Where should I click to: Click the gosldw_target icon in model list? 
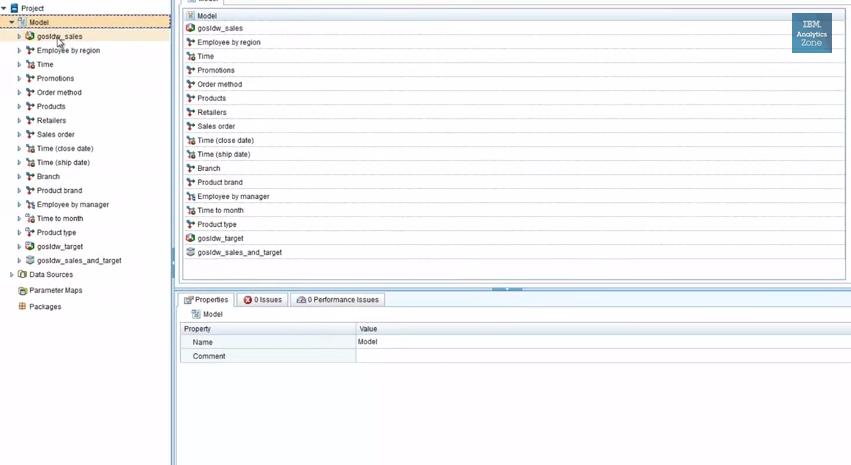click(x=190, y=238)
